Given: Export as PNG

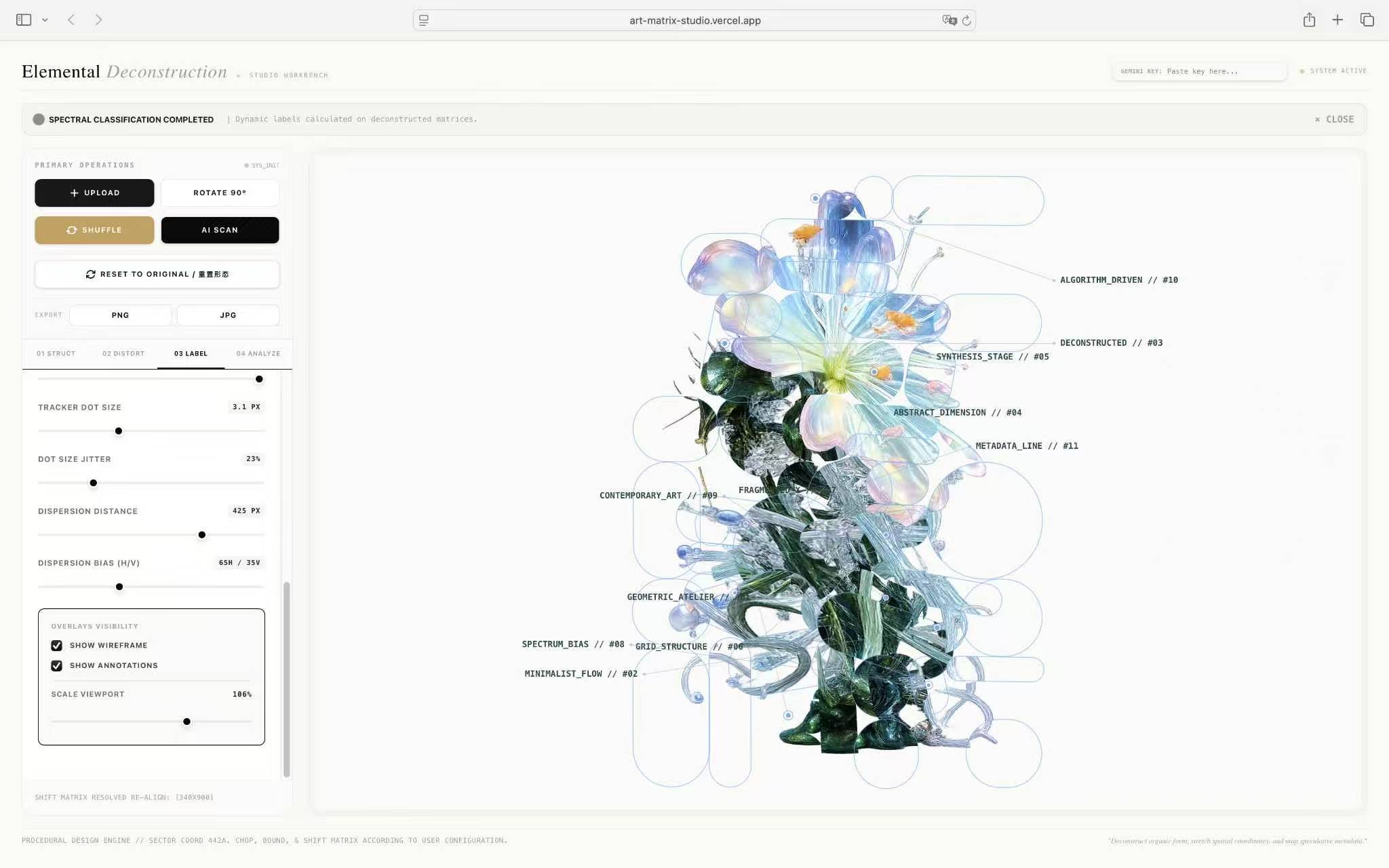Looking at the screenshot, I should [120, 315].
